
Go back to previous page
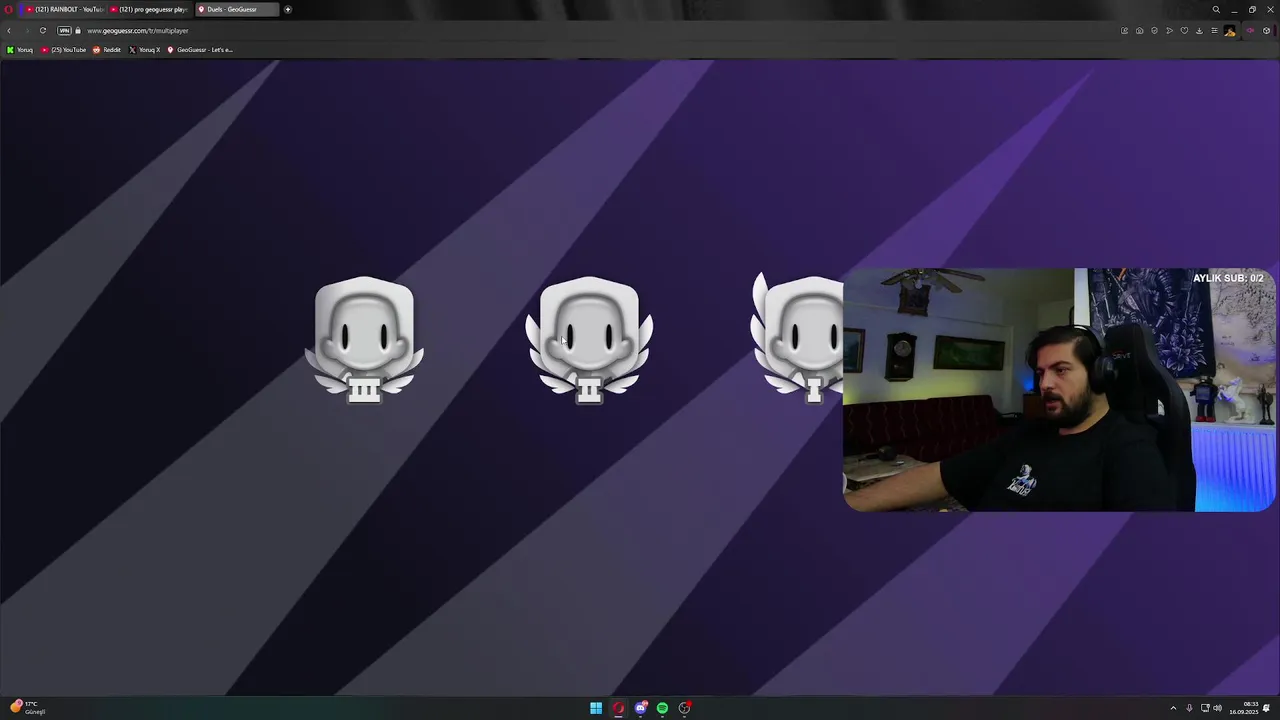[x=9, y=30]
